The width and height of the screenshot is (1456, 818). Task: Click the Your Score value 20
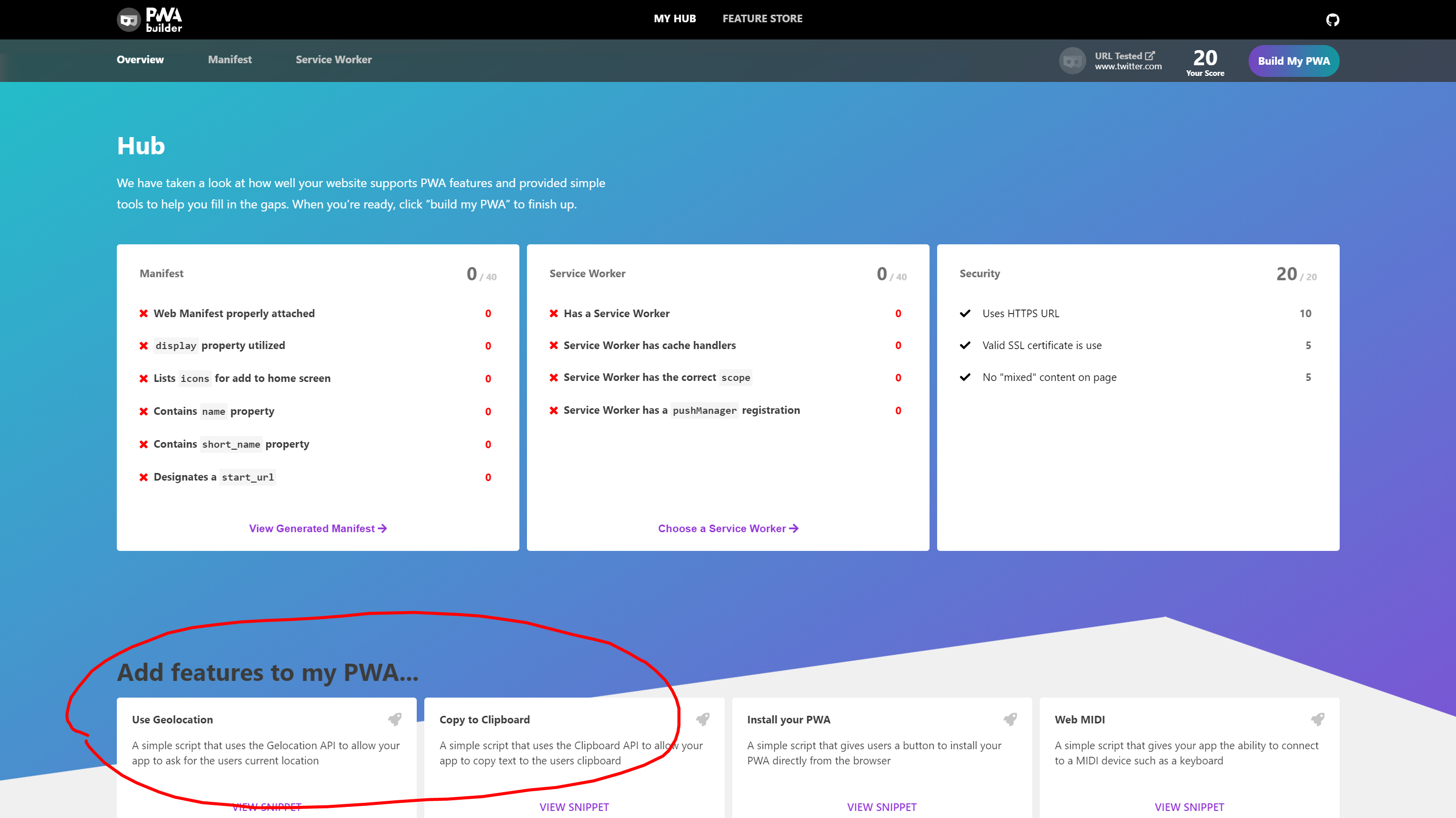[x=1205, y=58]
